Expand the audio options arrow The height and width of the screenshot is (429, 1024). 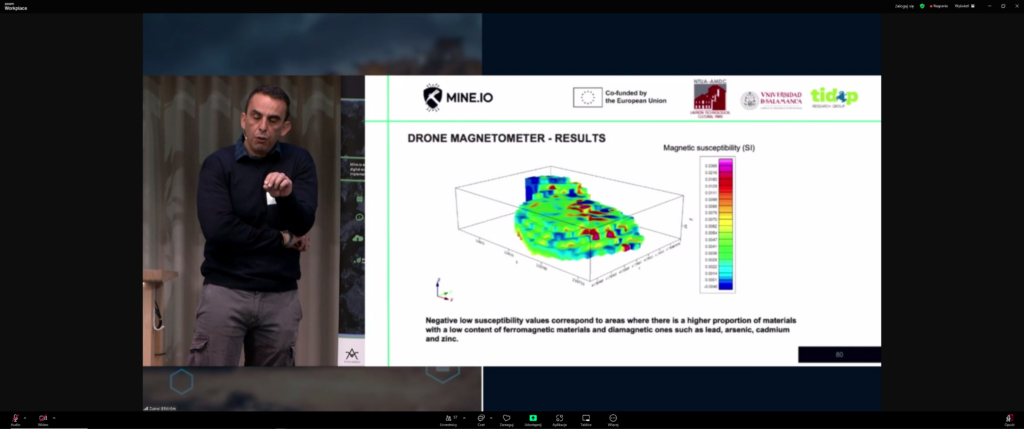coord(25,416)
